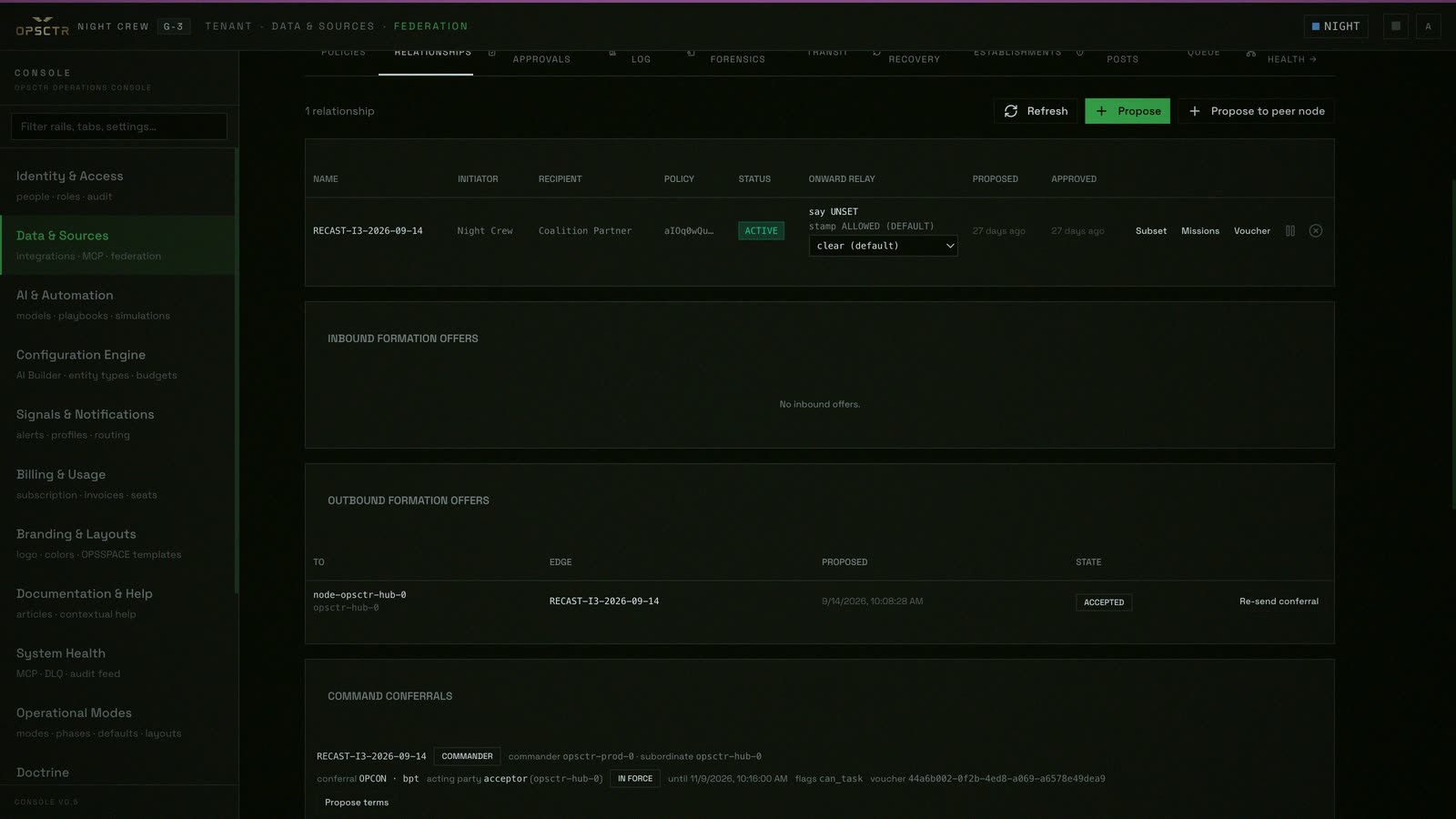The height and width of the screenshot is (819, 1456).
Task: Open Voucher for the relationship row
Action: point(1251,231)
